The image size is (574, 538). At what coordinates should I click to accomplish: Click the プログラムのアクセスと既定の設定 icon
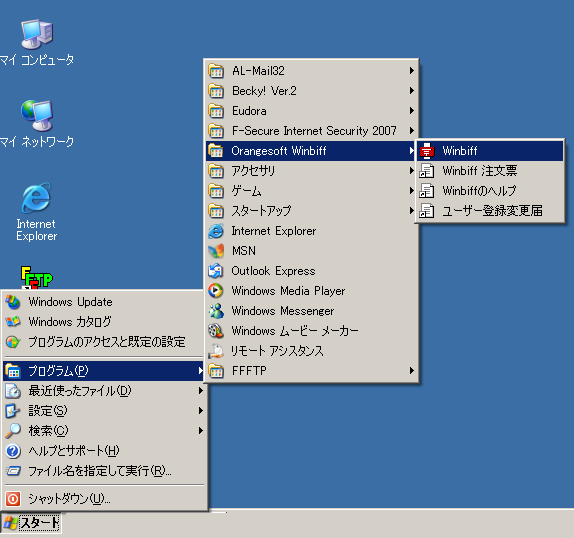coord(13,342)
